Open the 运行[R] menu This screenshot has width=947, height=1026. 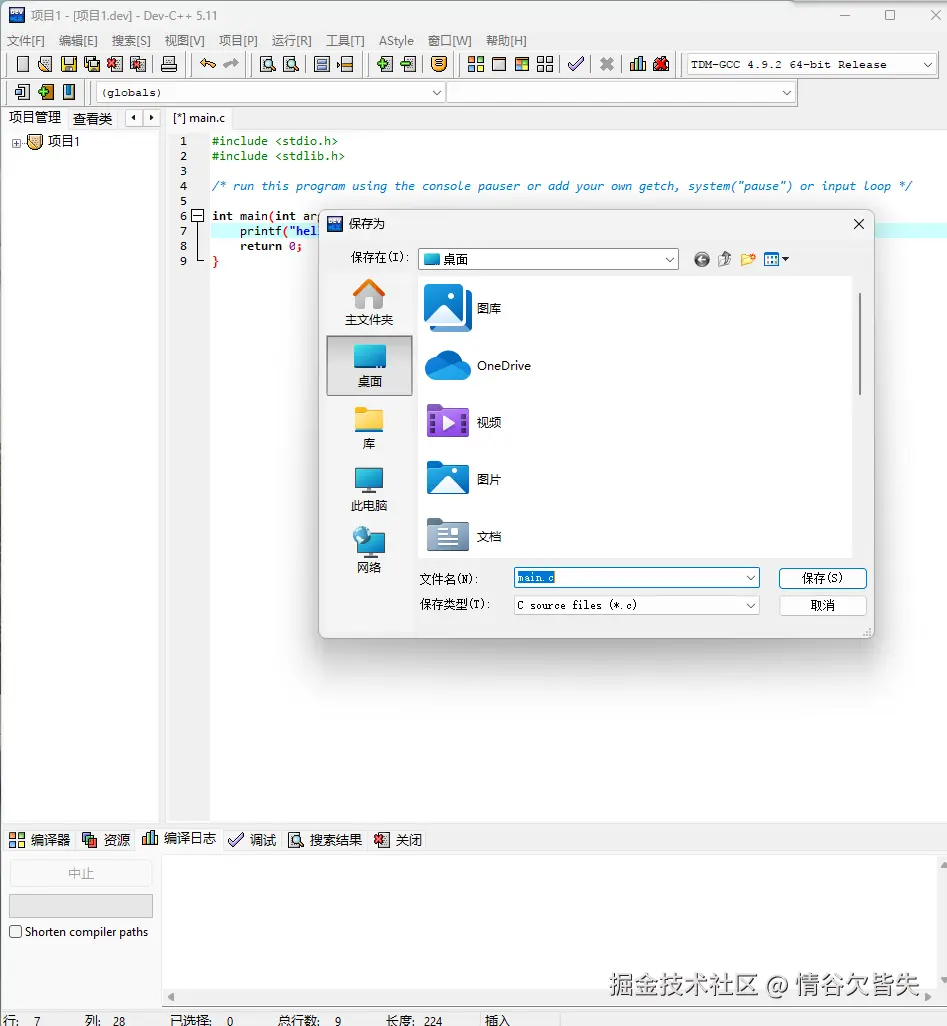[291, 41]
